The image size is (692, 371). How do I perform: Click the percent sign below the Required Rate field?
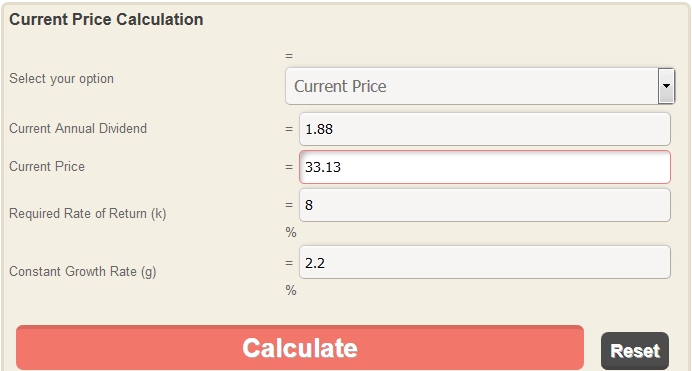pyautogui.click(x=291, y=232)
